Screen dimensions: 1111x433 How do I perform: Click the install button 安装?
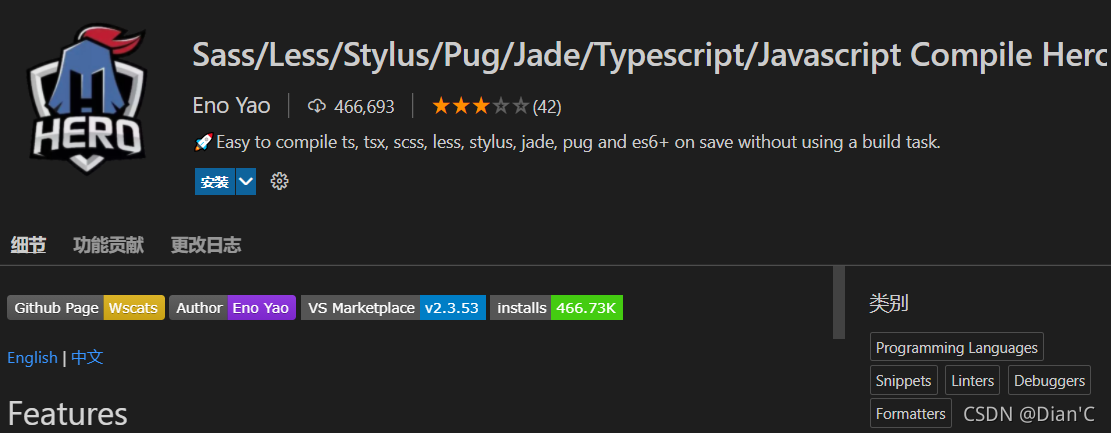[215, 182]
